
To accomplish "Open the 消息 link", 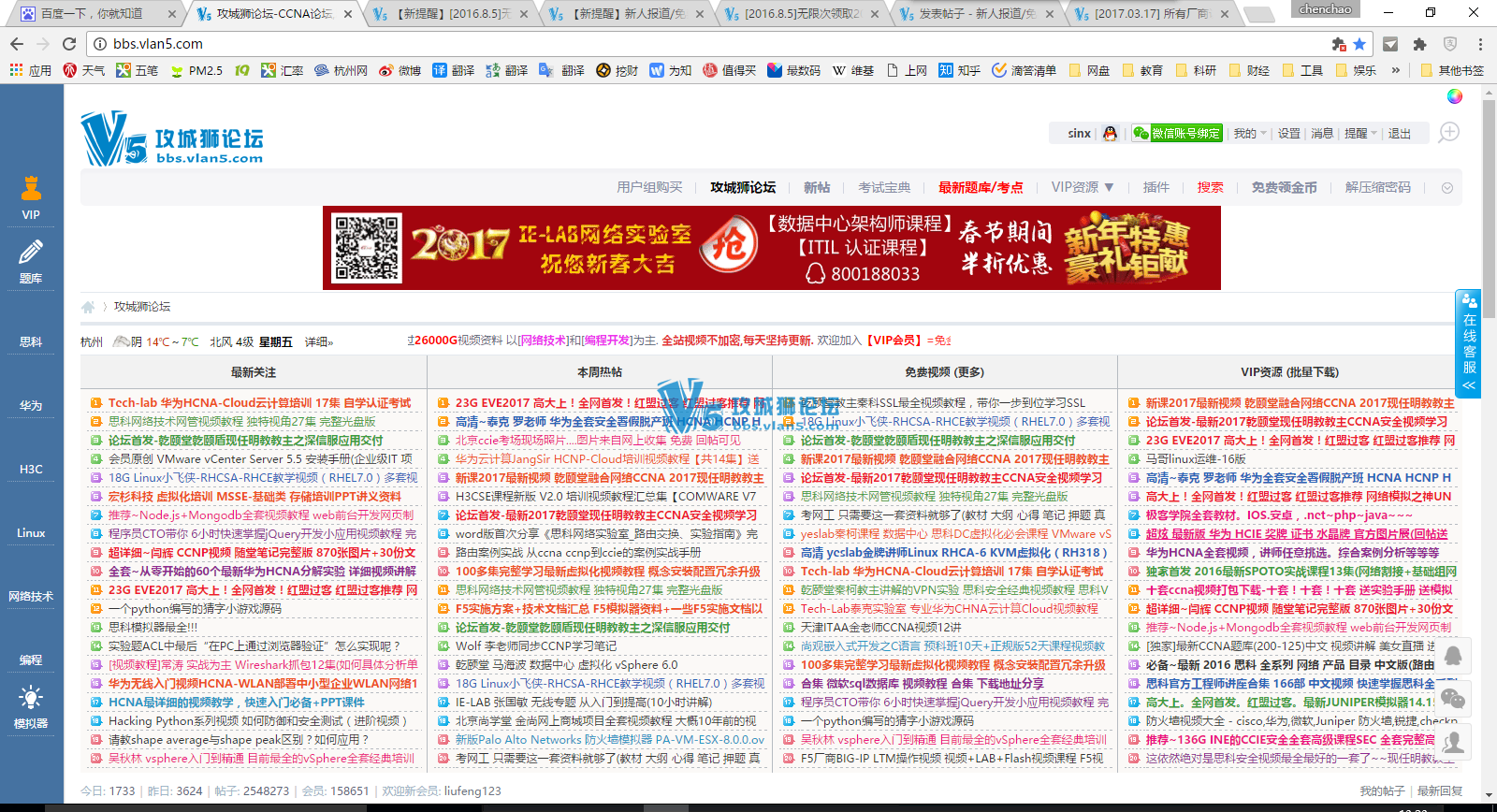I will pyautogui.click(x=1321, y=134).
